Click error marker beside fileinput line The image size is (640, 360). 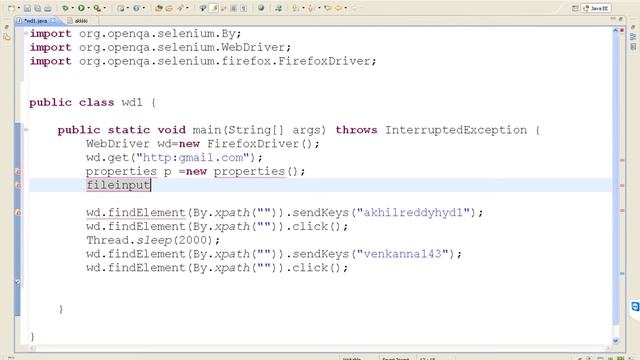click(x=18, y=185)
